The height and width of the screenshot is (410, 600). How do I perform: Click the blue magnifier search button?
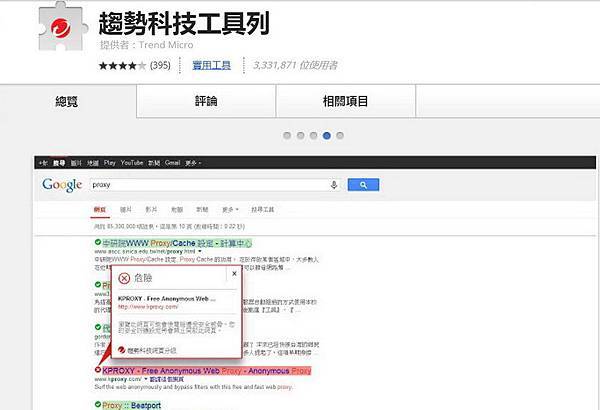tap(363, 185)
